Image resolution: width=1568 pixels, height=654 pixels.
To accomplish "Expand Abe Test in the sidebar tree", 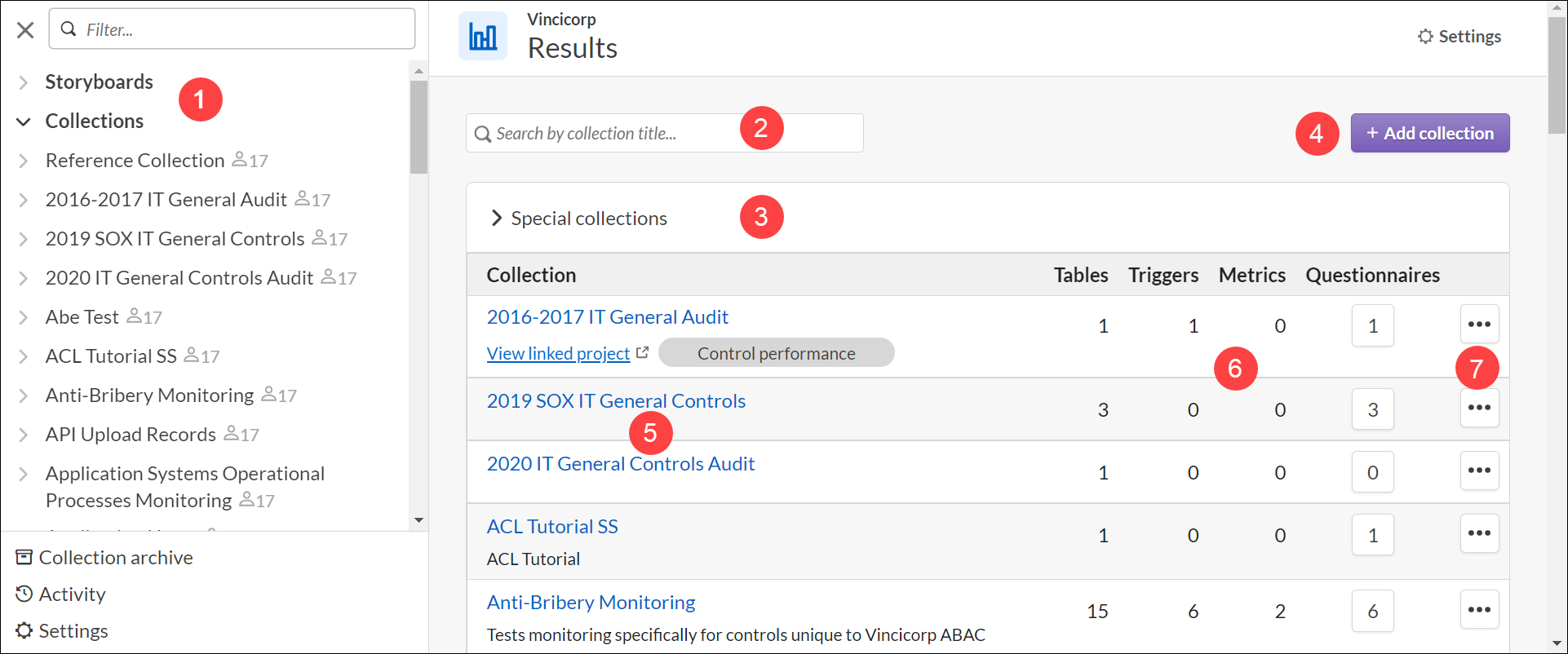I will pos(24,317).
